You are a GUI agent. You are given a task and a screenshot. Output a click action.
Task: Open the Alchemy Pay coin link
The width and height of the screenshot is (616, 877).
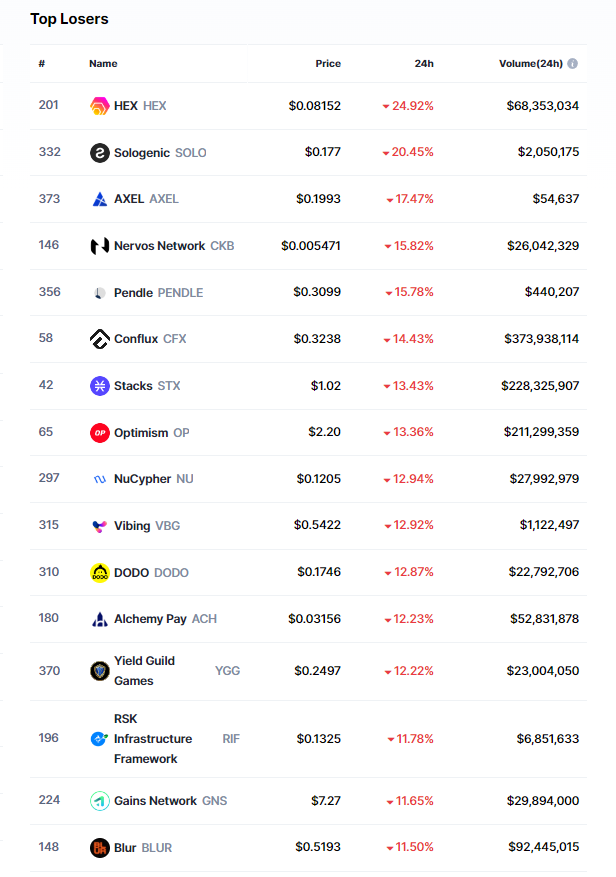coord(150,619)
